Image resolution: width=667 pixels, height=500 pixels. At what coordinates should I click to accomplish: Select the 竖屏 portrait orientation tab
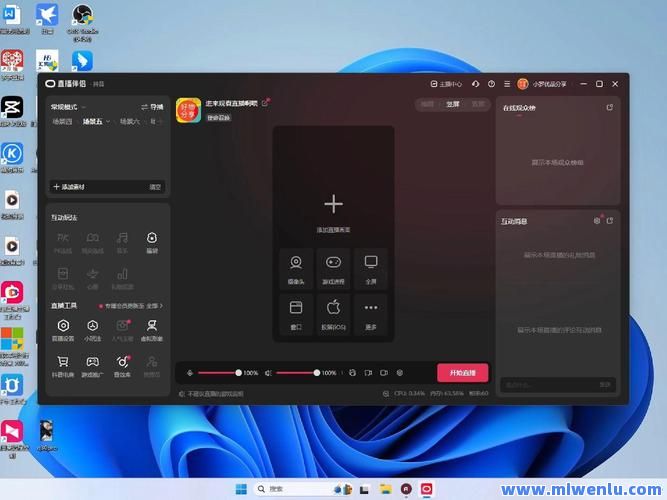click(x=453, y=104)
